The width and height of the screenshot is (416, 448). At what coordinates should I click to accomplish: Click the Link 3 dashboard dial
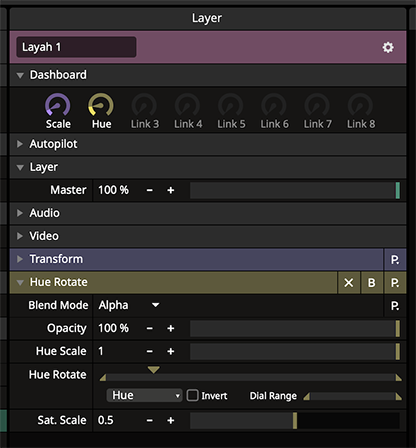point(144,106)
